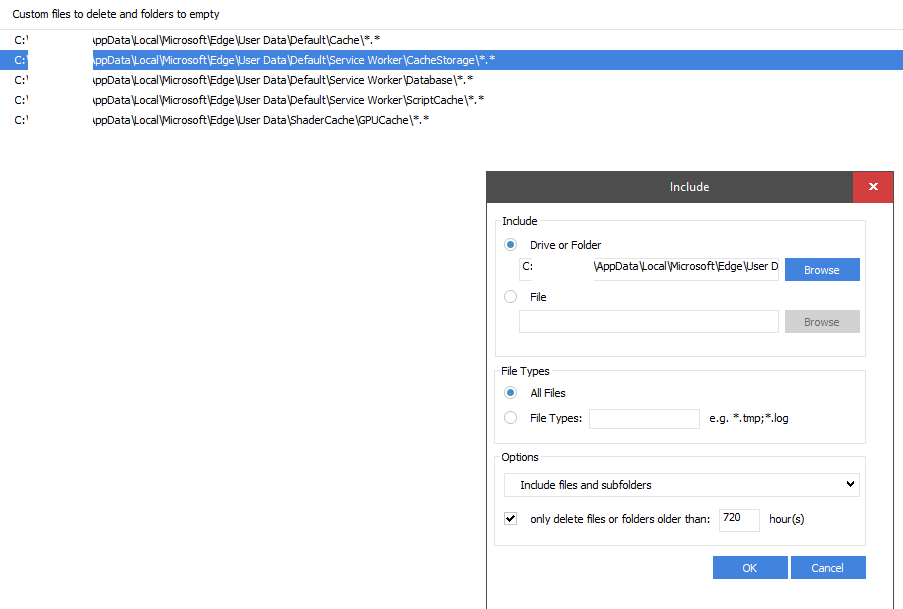The height and width of the screenshot is (609, 903).
Task: Close the Include dialog
Action: (x=873, y=187)
